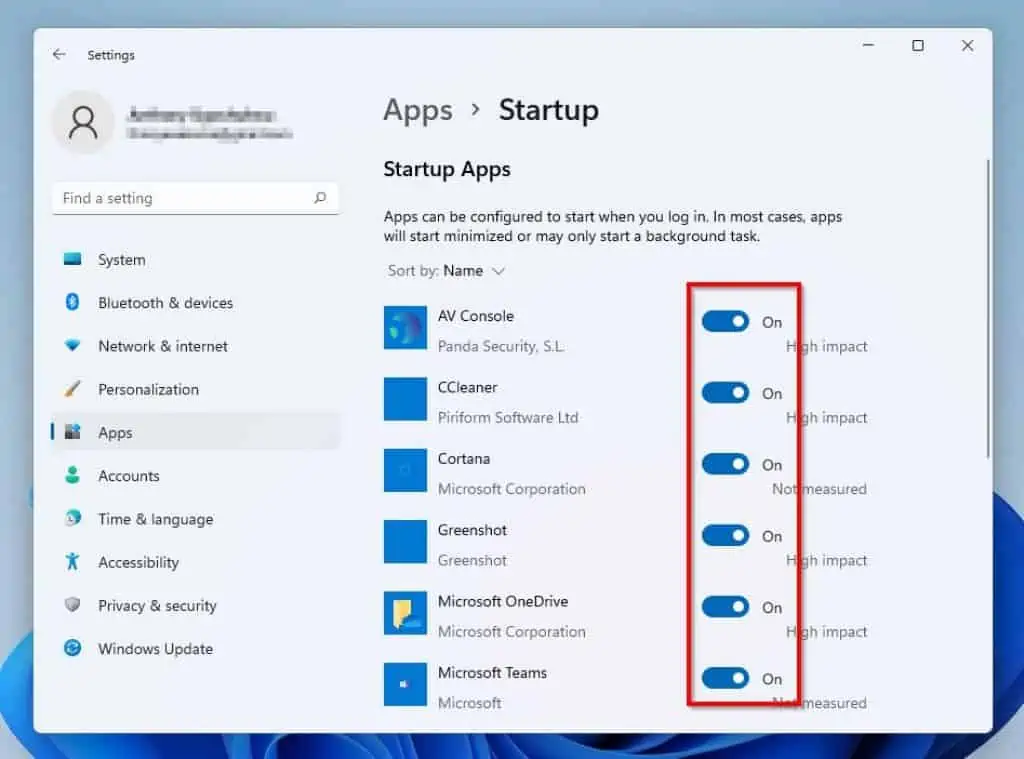
Task: Click Apps in the breadcrumb header
Action: [x=417, y=110]
